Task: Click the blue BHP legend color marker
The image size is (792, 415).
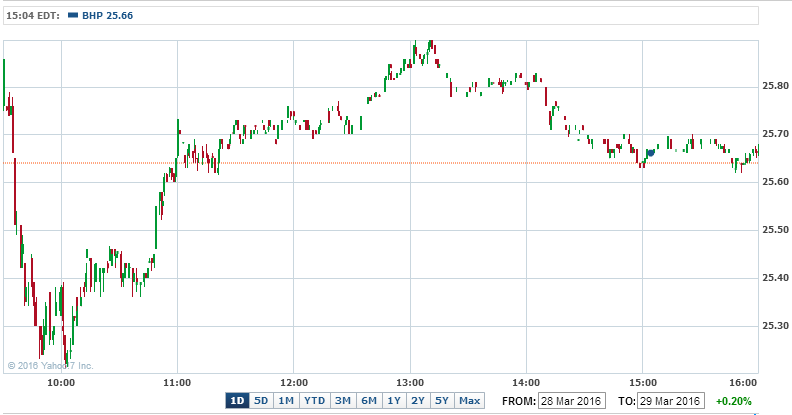Action: tap(73, 15)
